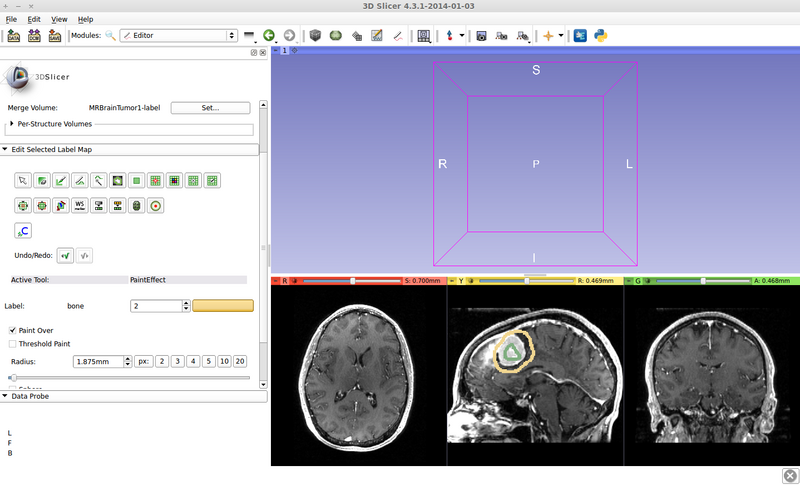The width and height of the screenshot is (800, 485).
Task: Click the Set... merge volume button
Action: (209, 107)
